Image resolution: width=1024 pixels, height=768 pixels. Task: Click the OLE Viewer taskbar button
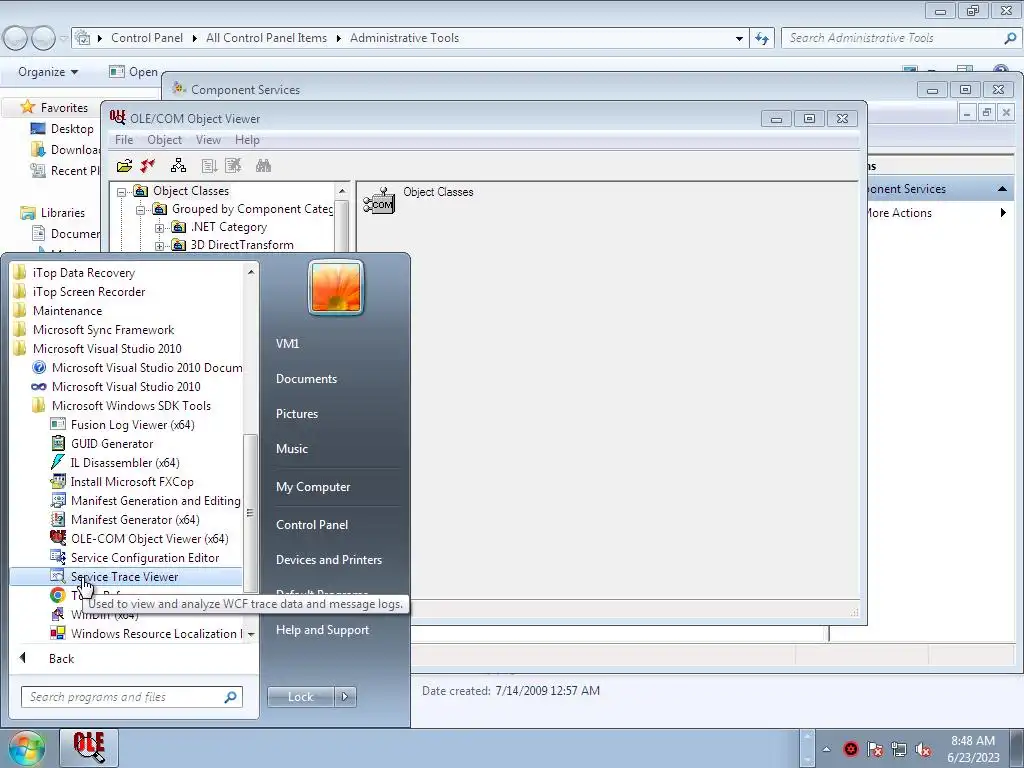(x=89, y=748)
